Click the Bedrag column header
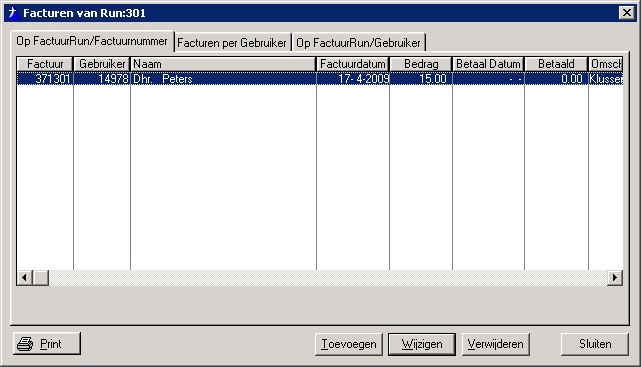641x367 pixels. pos(421,64)
